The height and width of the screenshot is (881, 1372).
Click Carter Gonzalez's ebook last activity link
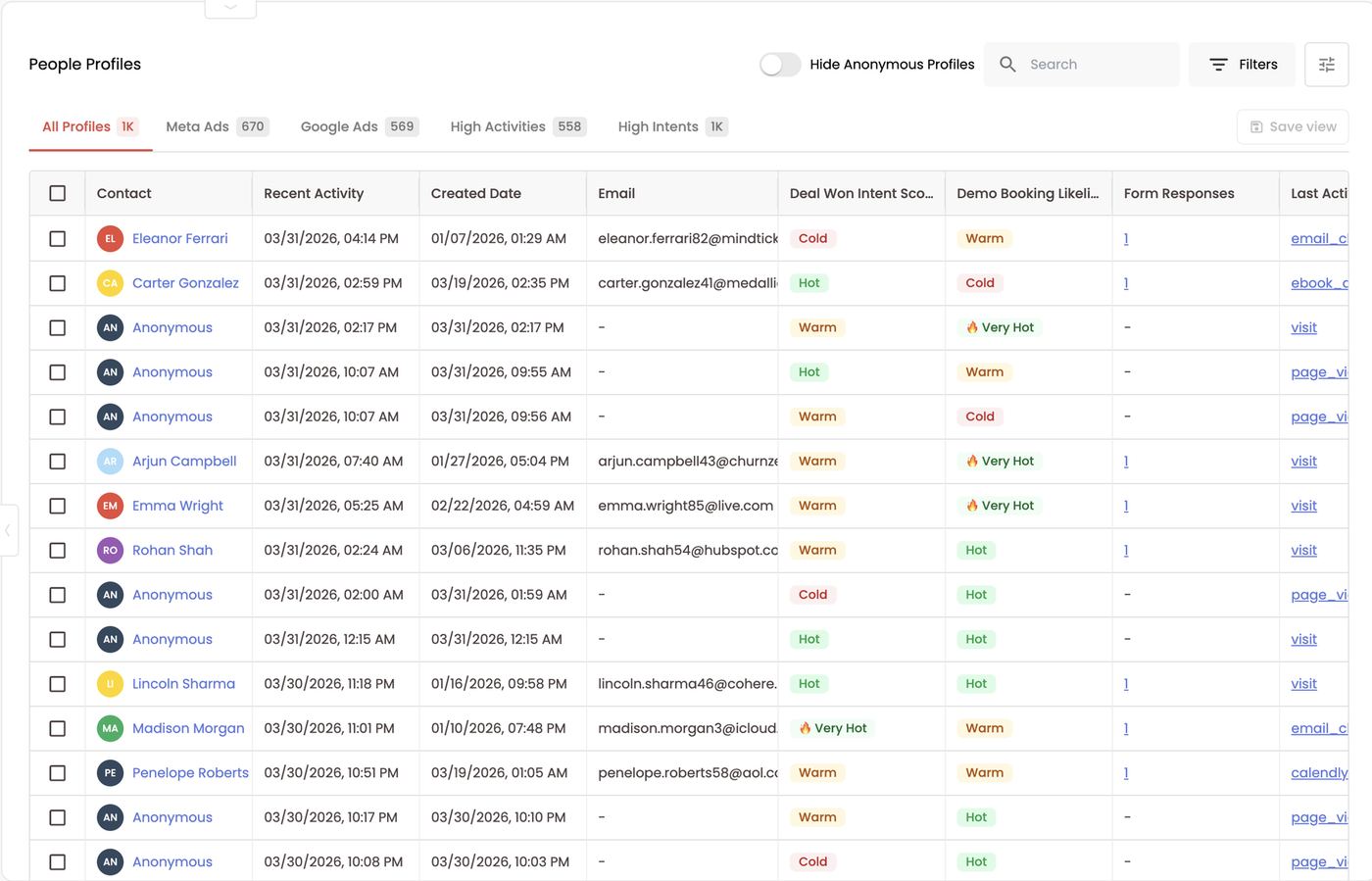(1319, 283)
